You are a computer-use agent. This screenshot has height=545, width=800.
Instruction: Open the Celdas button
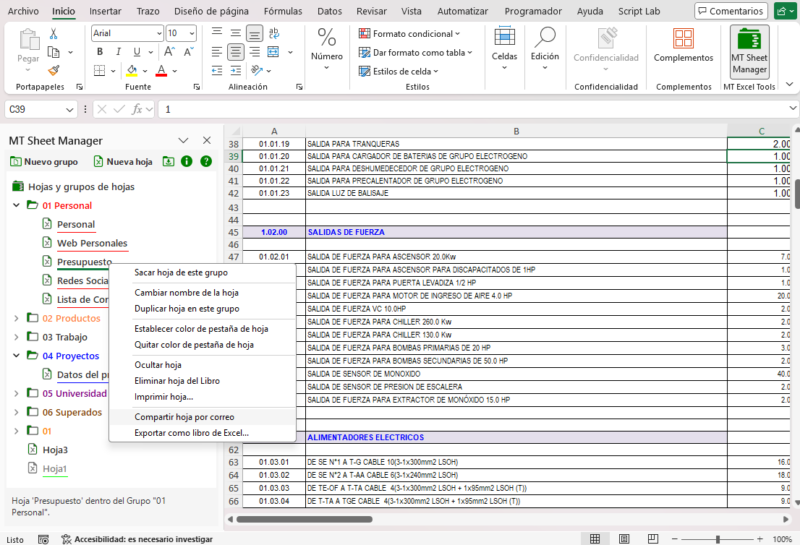[504, 48]
